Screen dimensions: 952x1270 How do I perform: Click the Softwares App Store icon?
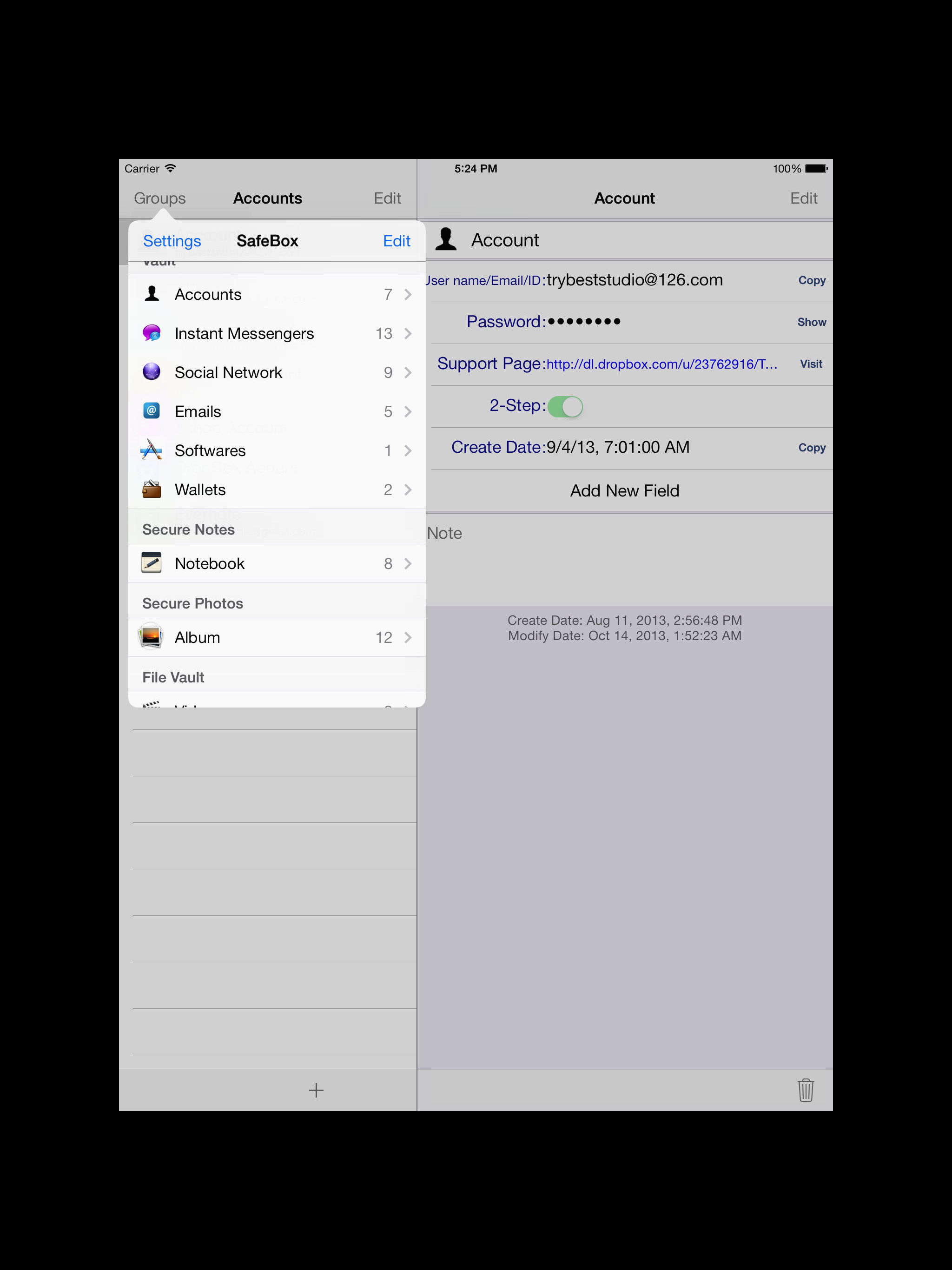tap(152, 450)
